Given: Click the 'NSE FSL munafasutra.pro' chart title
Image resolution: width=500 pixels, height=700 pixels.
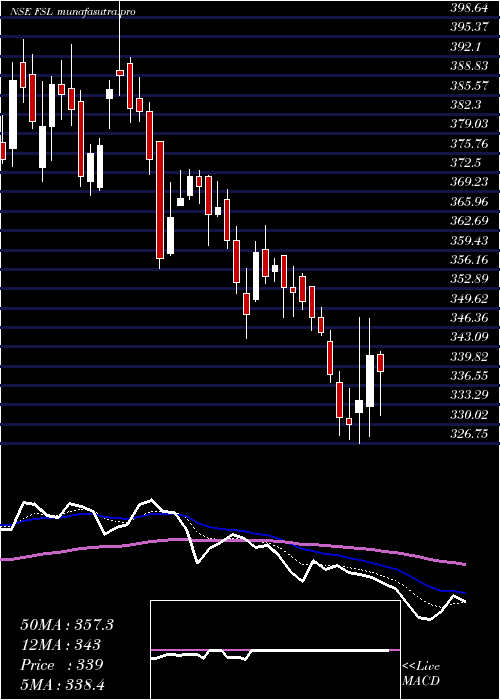Looking at the screenshot, I should point(73,12).
